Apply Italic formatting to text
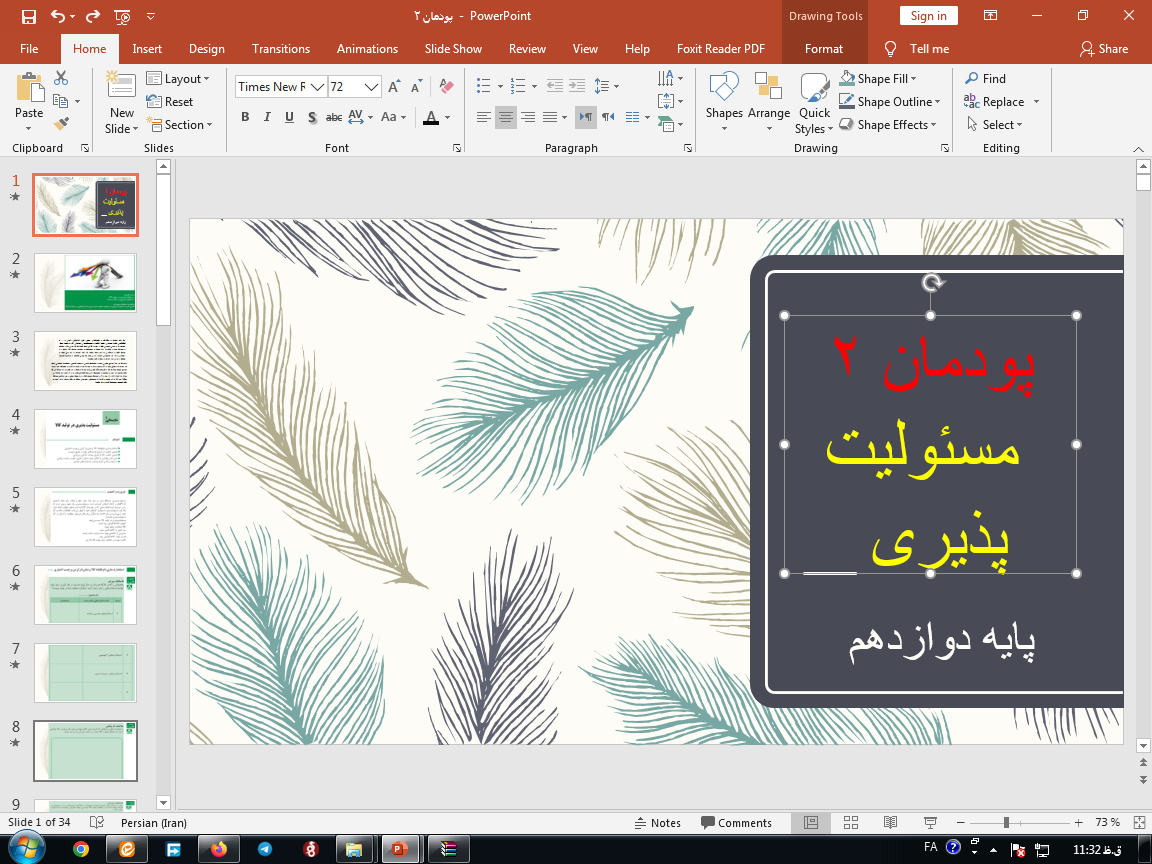Image resolution: width=1152 pixels, height=864 pixels. point(266,117)
